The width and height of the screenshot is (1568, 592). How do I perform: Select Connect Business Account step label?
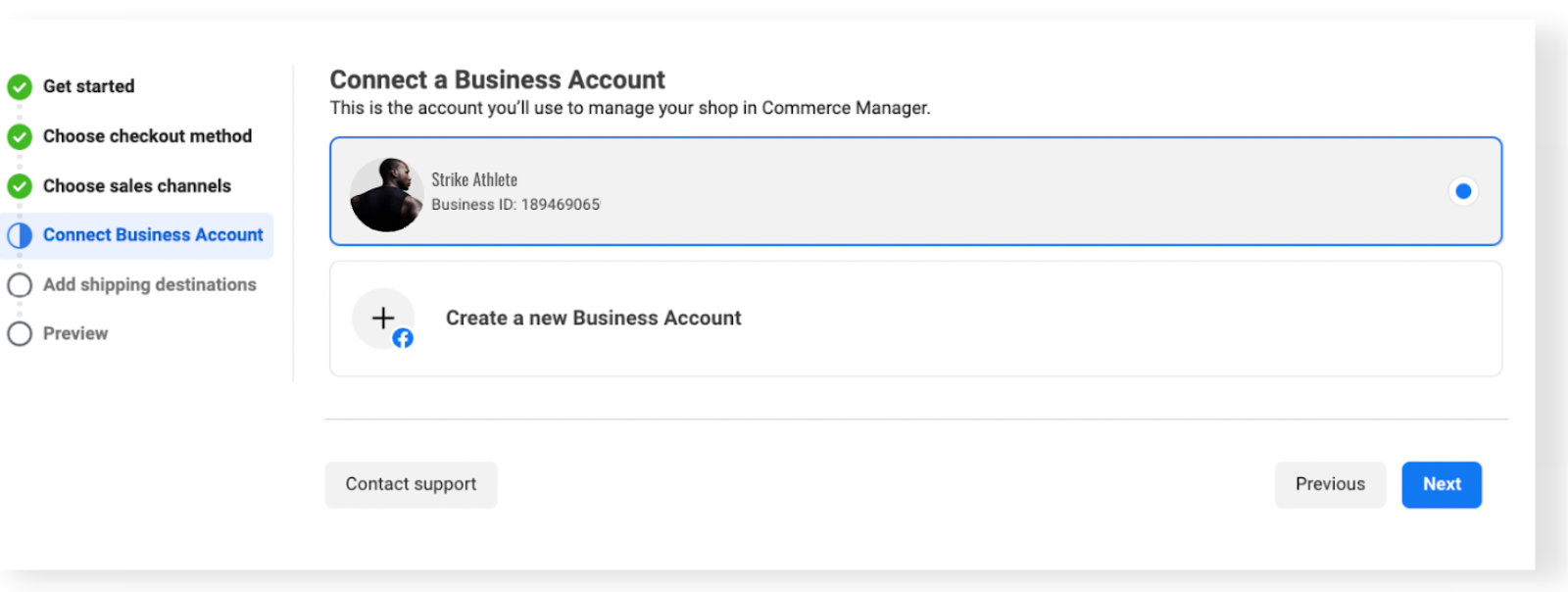tap(153, 235)
